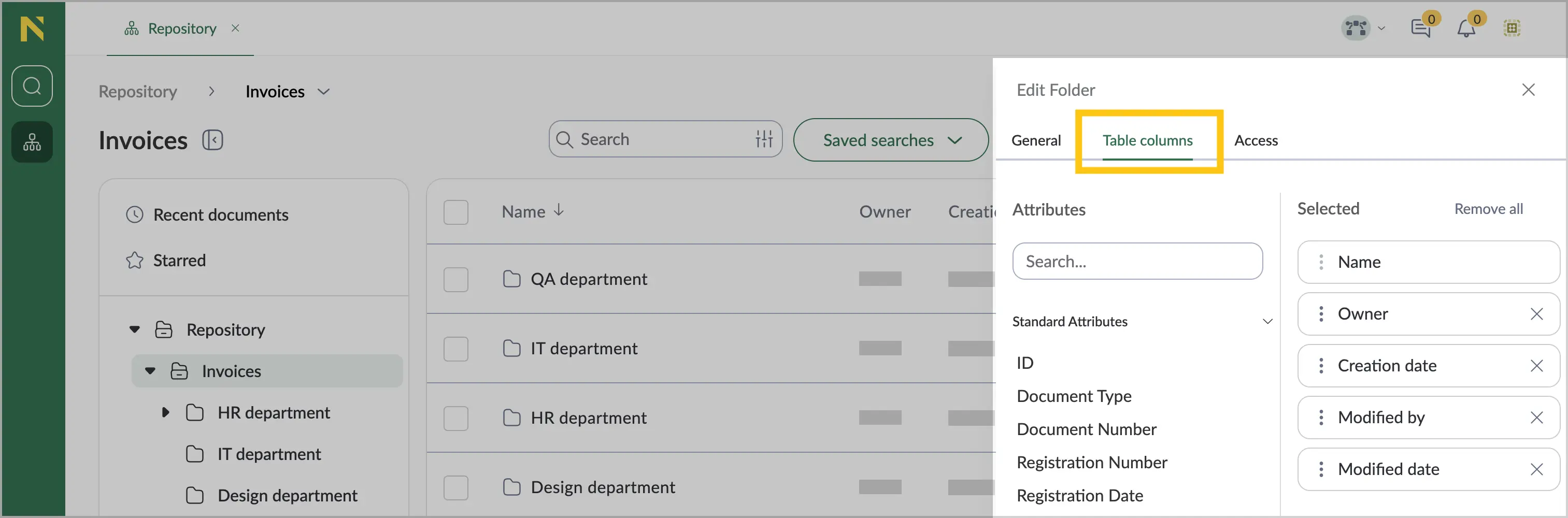
Task: Click the Name column sort arrow
Action: click(559, 211)
